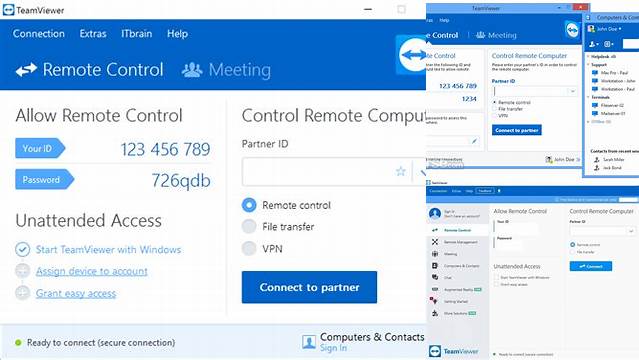The height and width of the screenshot is (360, 639).
Task: Click the John Doe avatar icon at the bottom of the top-right window
Action: pyautogui.click(x=549, y=159)
